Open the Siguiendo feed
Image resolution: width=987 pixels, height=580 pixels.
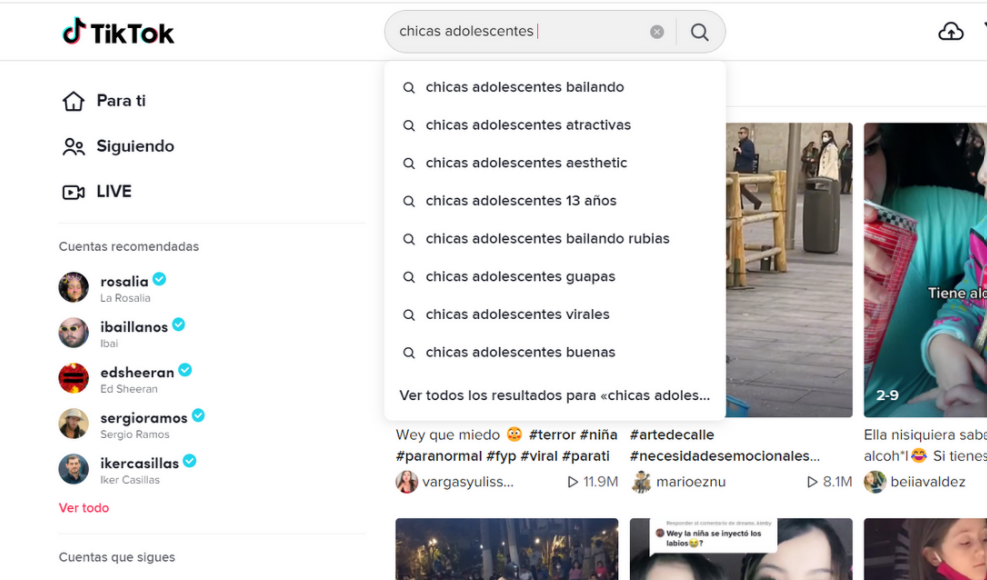click(118, 146)
